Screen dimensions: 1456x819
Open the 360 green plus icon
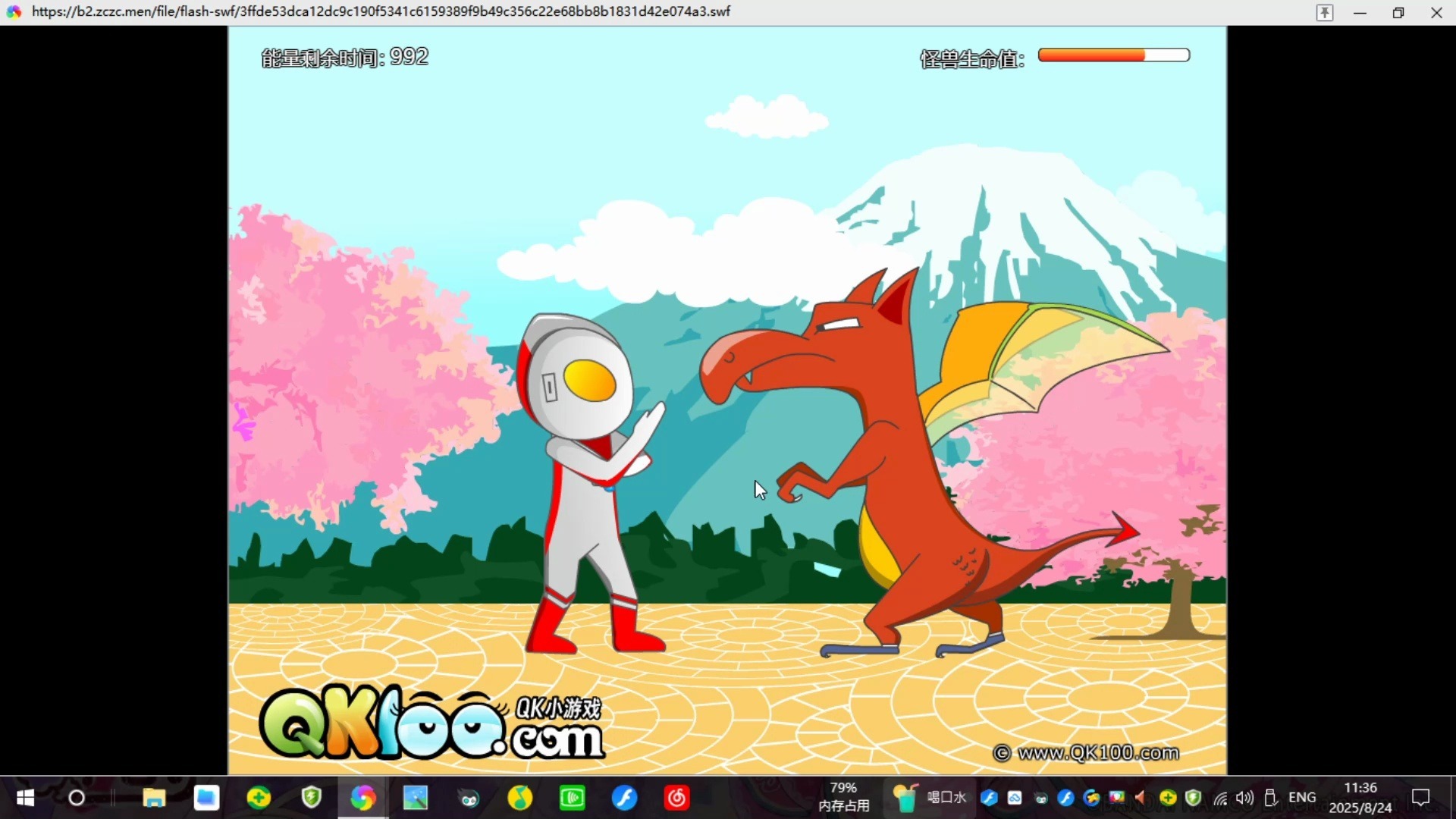259,798
